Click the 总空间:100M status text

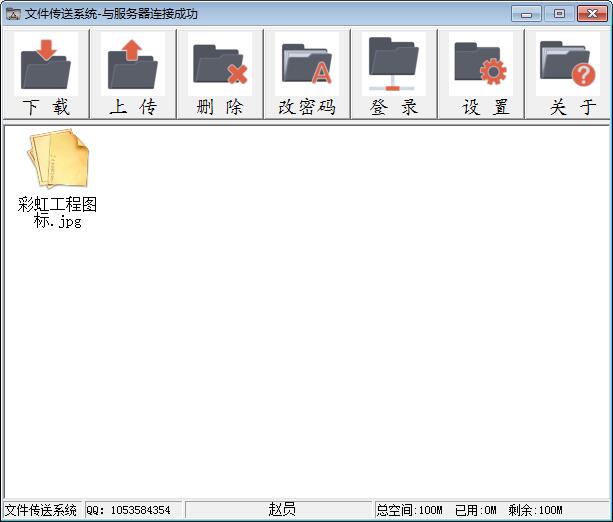tap(409, 510)
